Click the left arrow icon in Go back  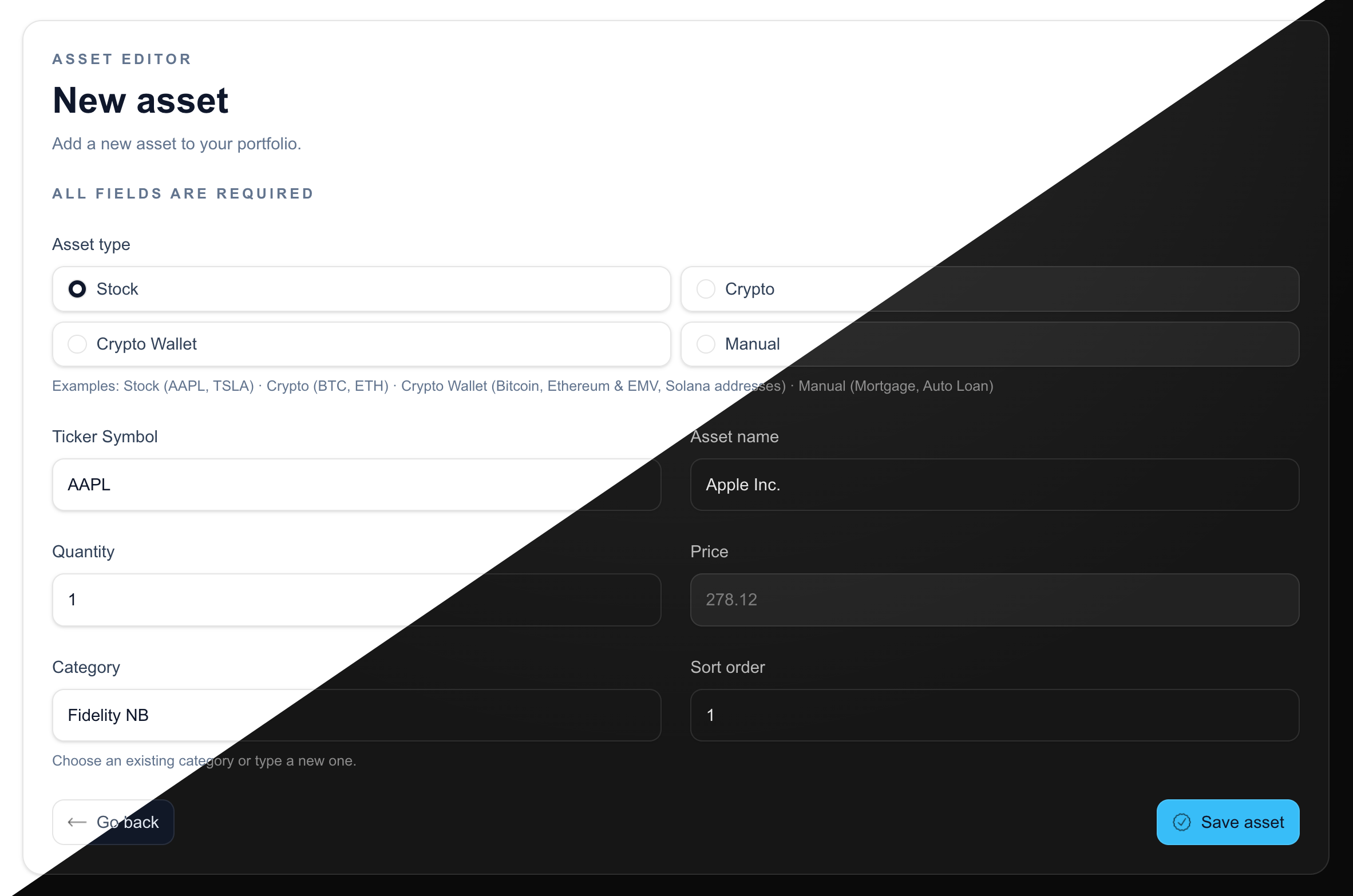coord(76,822)
